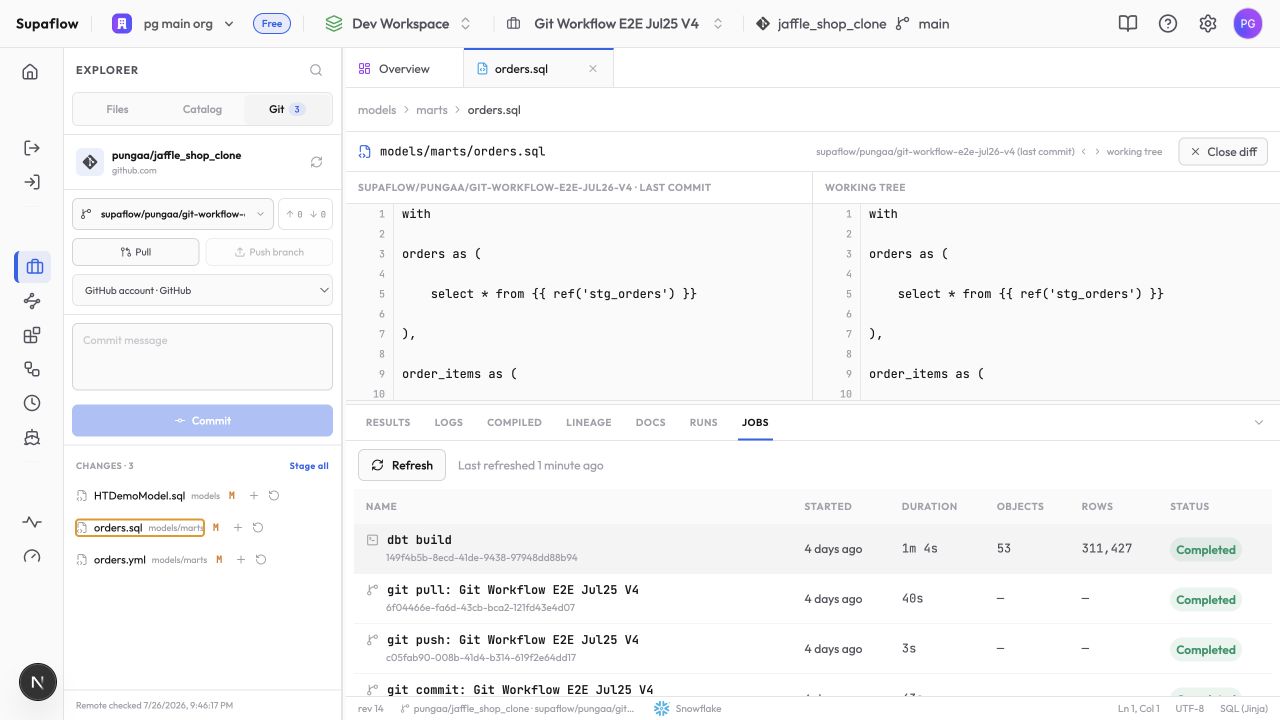The image size is (1280, 720).
Task: Search the Explorer panel
Action: pos(316,70)
